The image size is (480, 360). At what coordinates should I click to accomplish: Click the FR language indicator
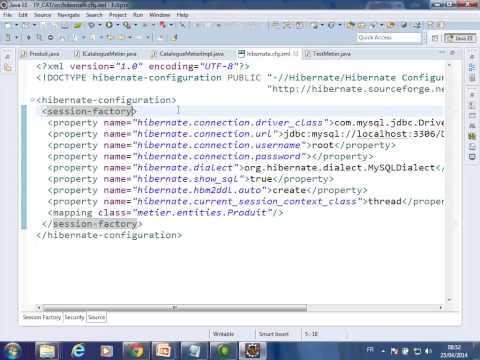pyautogui.click(x=370, y=350)
